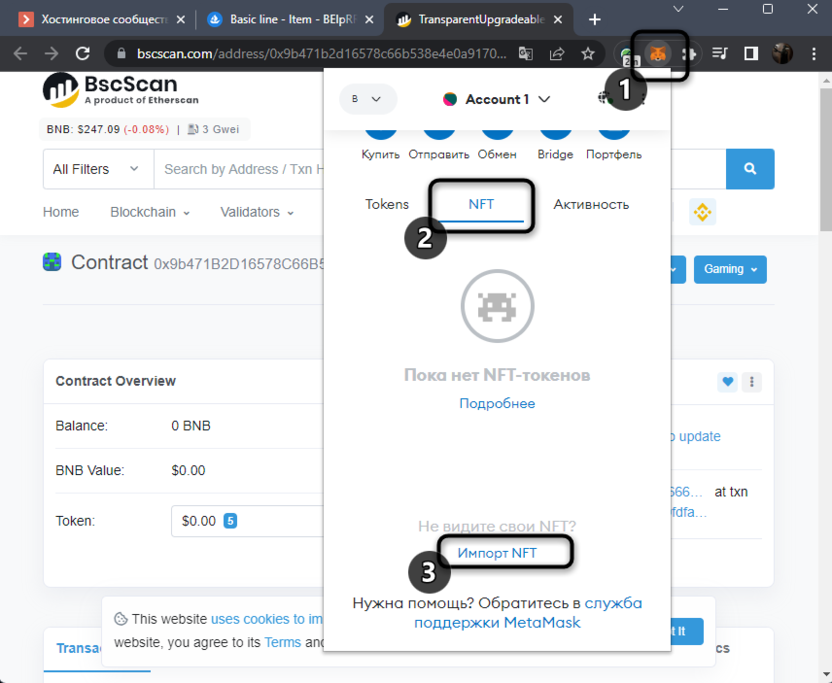The width and height of the screenshot is (832, 683).
Task: Switch to the NFT tab in MetaMask
Action: coord(481,204)
